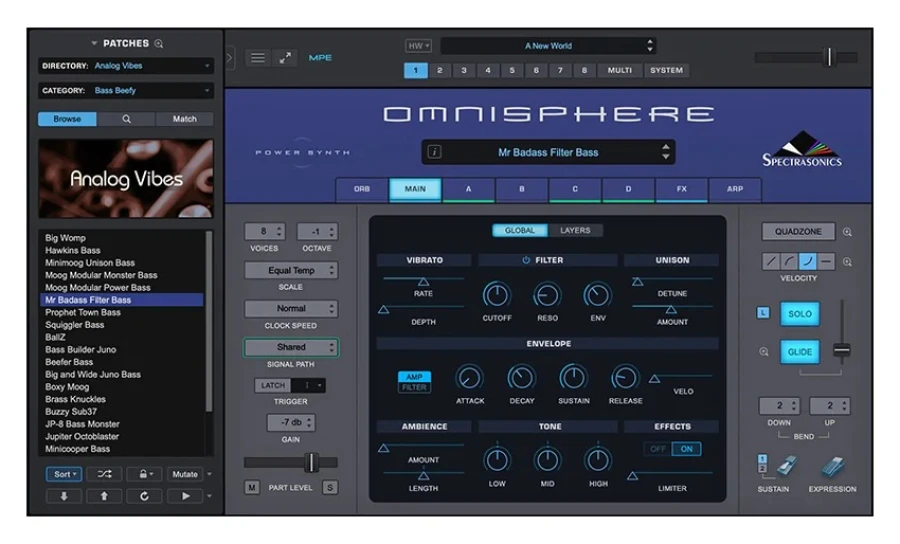Click the sustain pedal icon
Viewport: 900px width, 544px height.
(787, 467)
